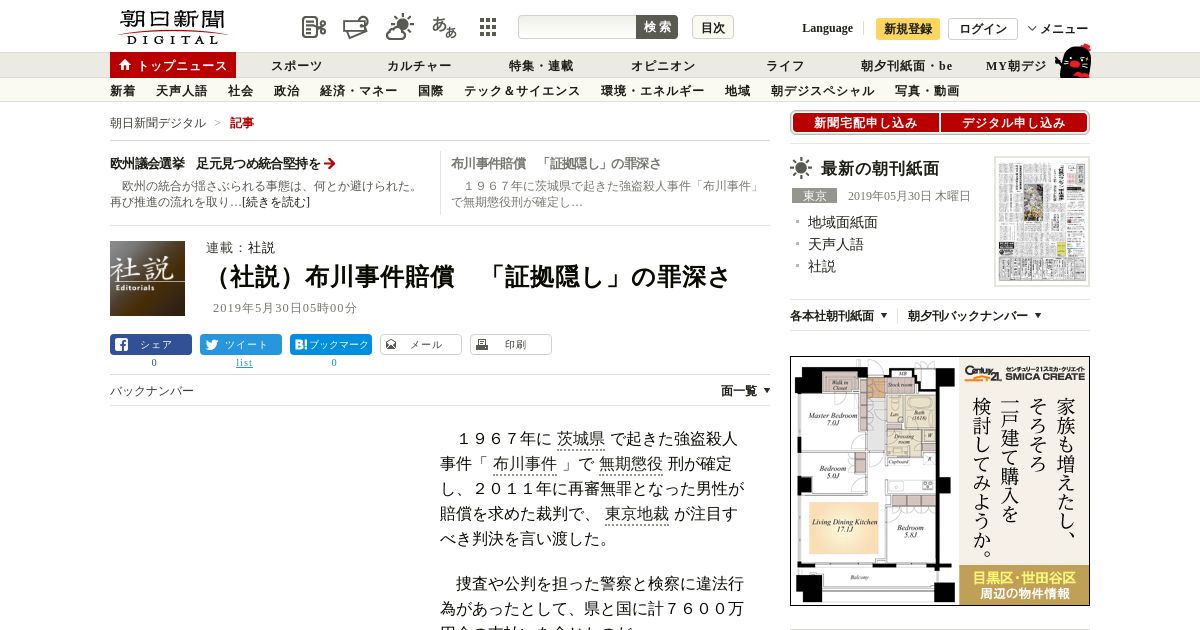Expand 各本社朝刊紙面 dropdown
The image size is (1200, 630).
(x=839, y=316)
